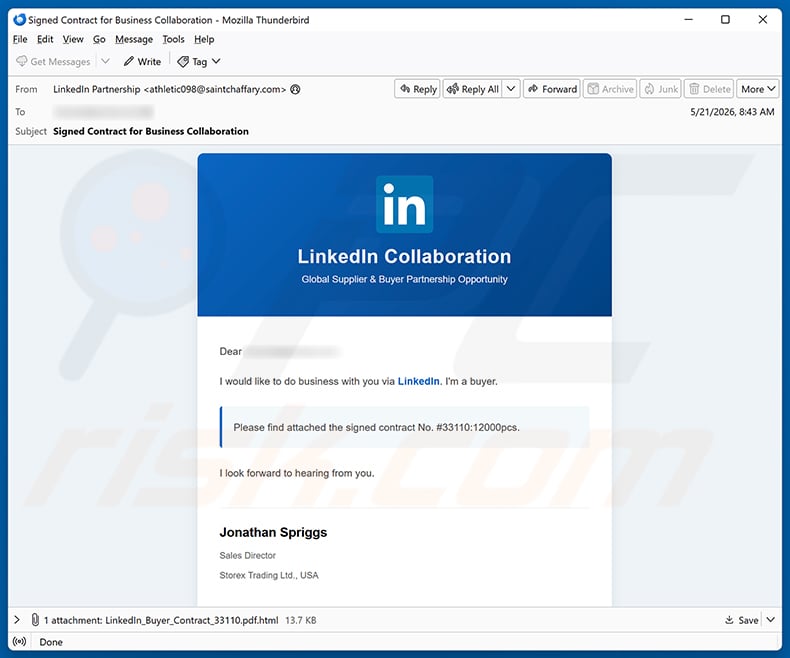Click Reply All button
Viewport: 790px width, 658px height.
click(473, 89)
